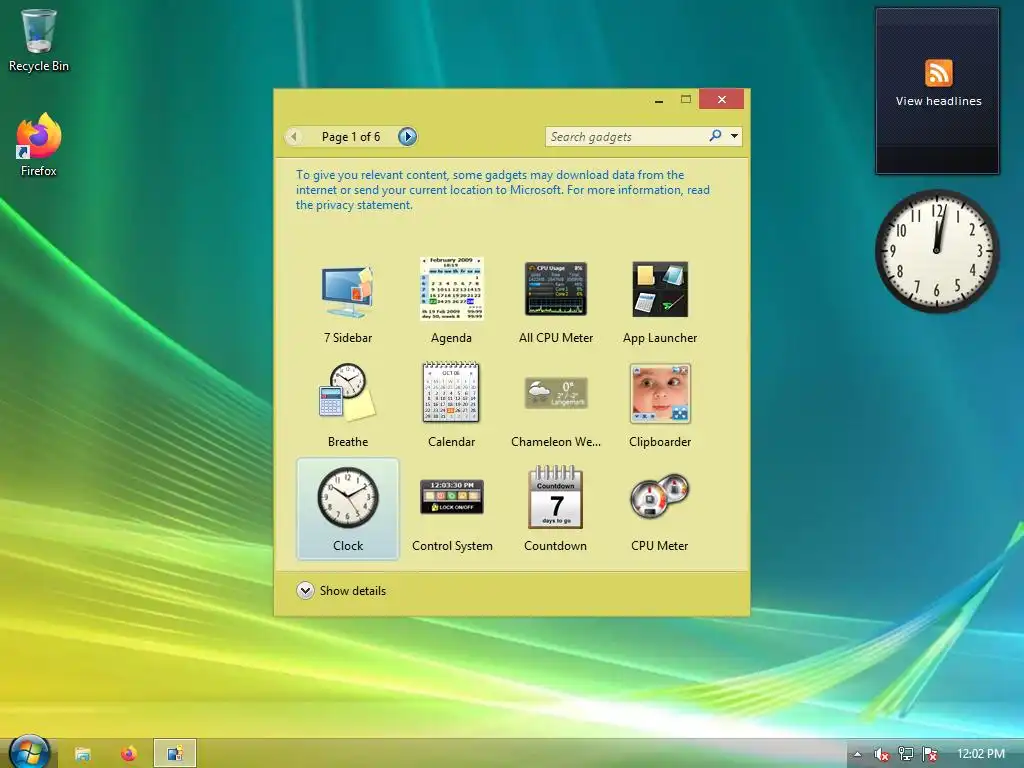
Task: Open the Action Center flag icon
Action: [930, 754]
